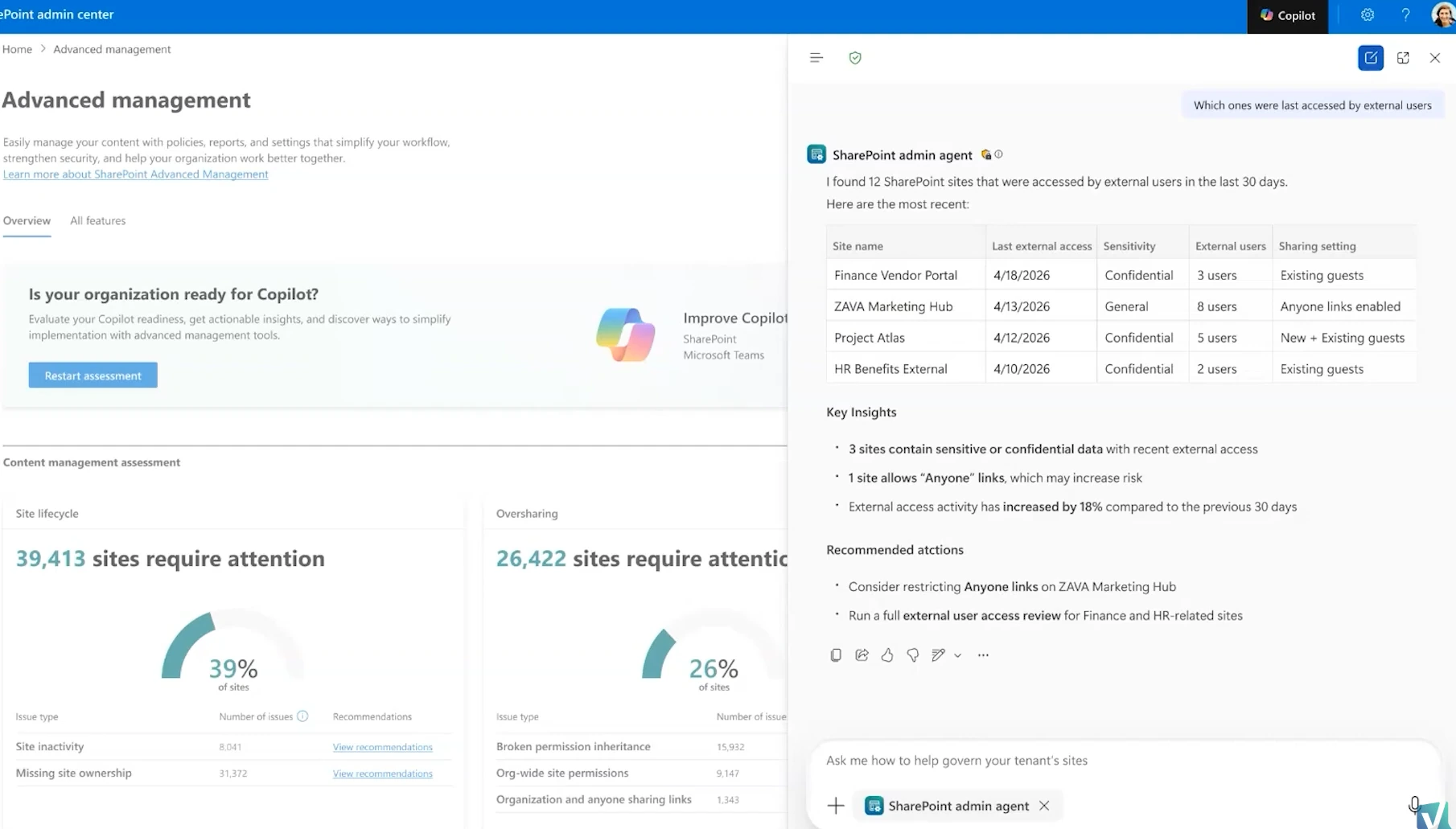Select the Overview tab

click(27, 220)
